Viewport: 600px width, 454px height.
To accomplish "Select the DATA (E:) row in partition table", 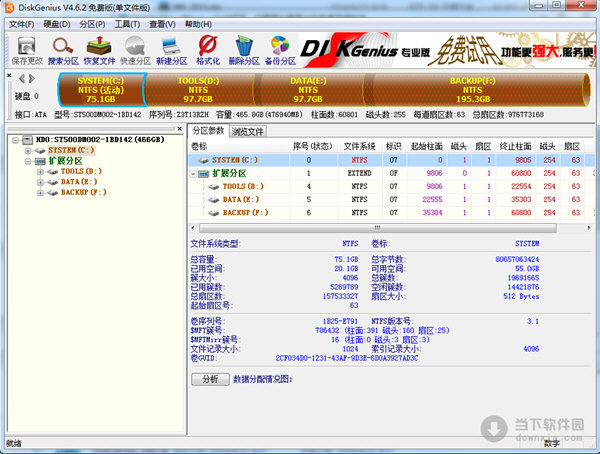I will tap(392, 199).
